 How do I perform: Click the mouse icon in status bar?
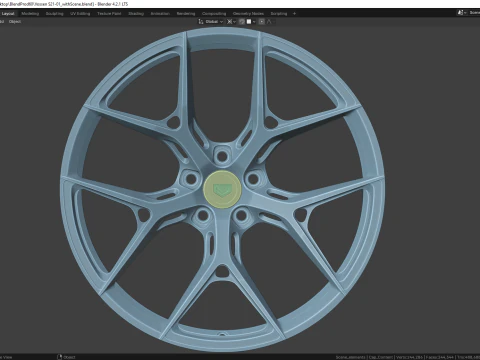(x=60, y=357)
